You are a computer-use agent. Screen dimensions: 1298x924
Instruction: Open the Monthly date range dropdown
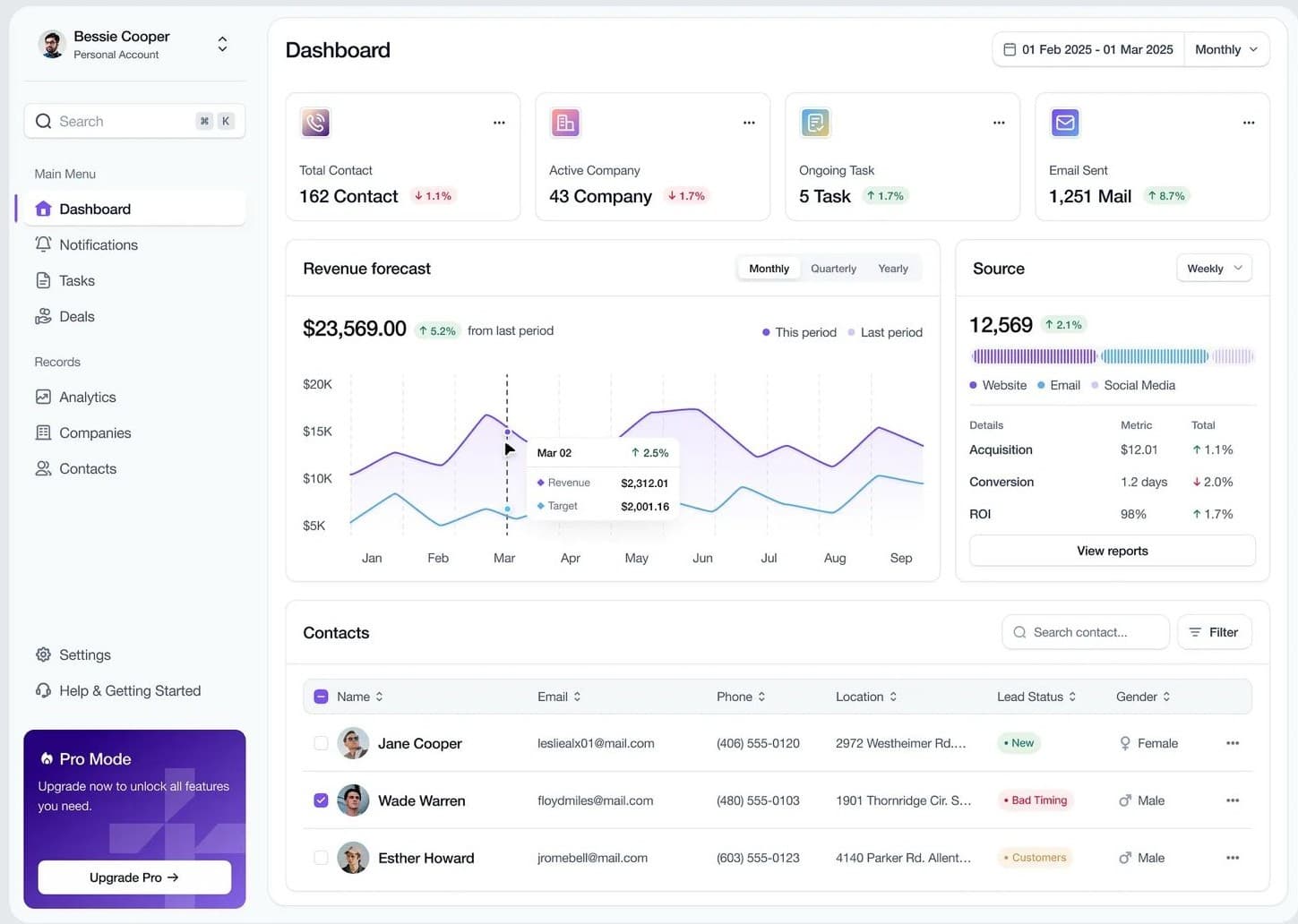[x=1225, y=49]
